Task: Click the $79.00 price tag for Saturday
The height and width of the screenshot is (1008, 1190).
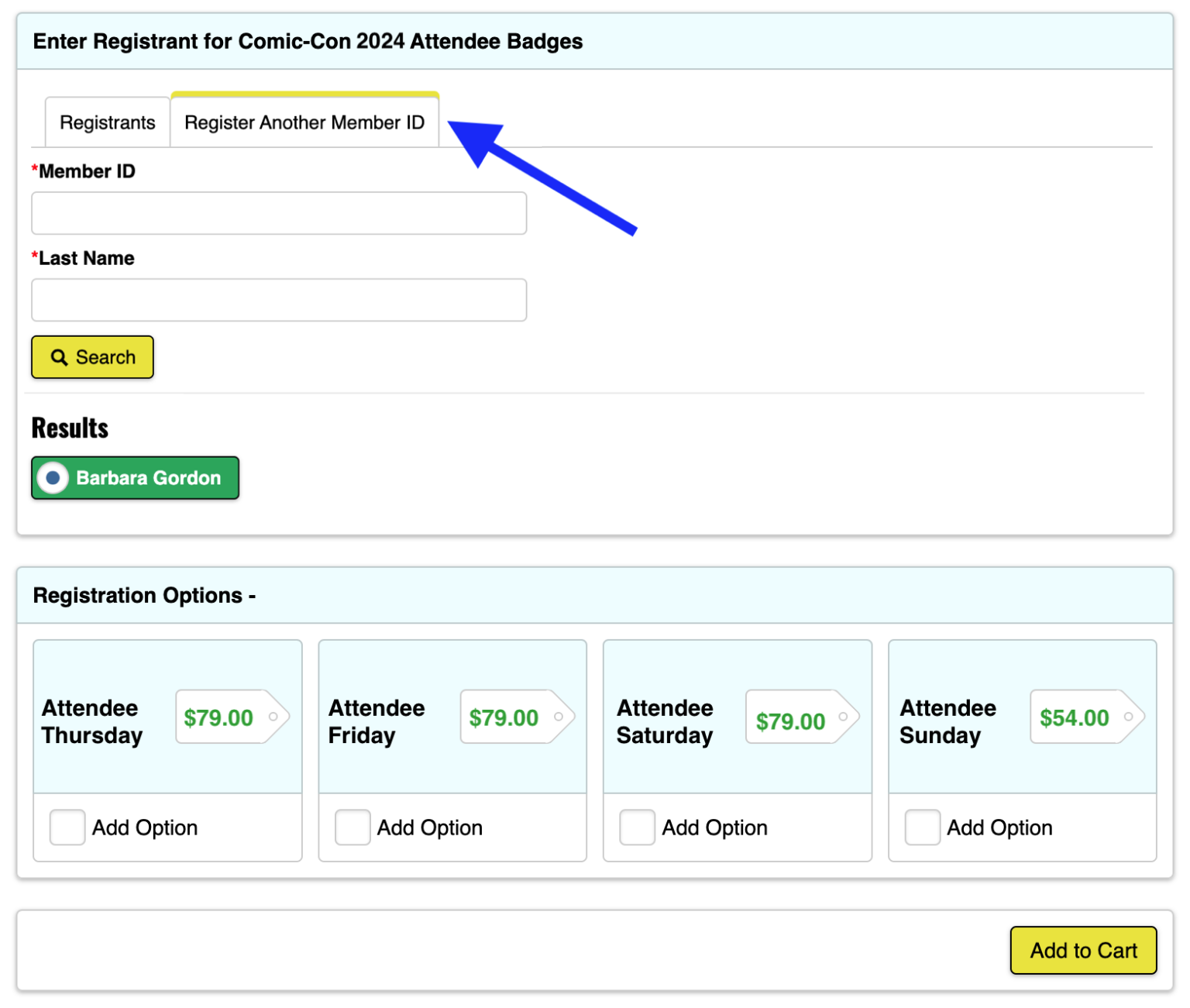Action: pyautogui.click(x=790, y=721)
